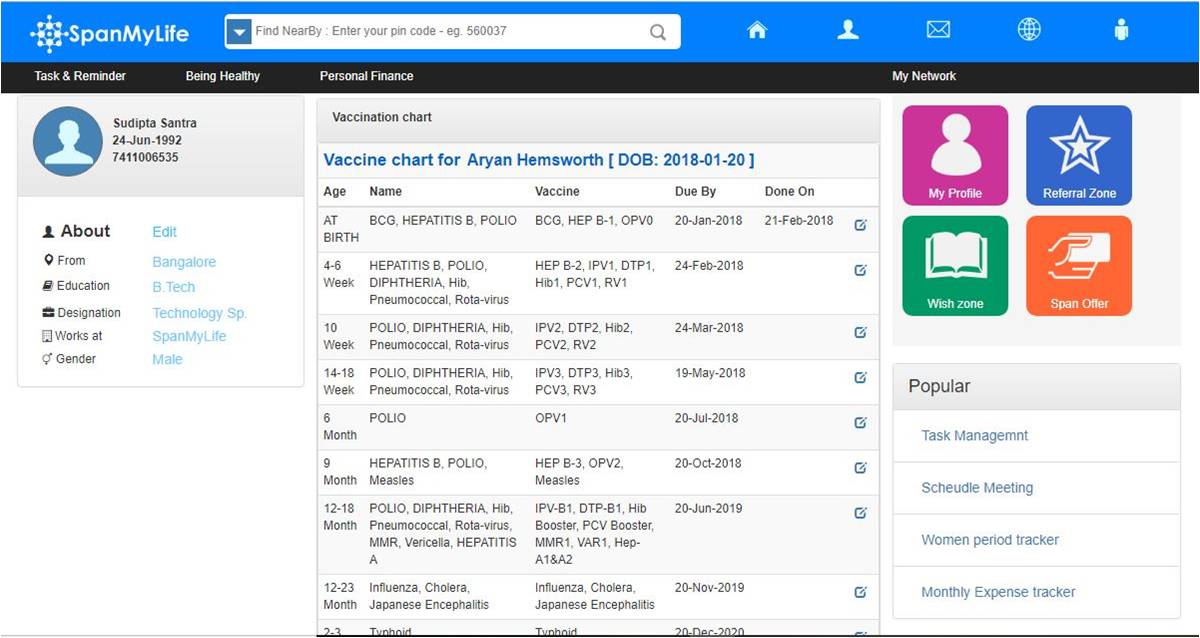Edit the AT BIRTH vaccine row
The image size is (1200, 638).
pos(860,225)
